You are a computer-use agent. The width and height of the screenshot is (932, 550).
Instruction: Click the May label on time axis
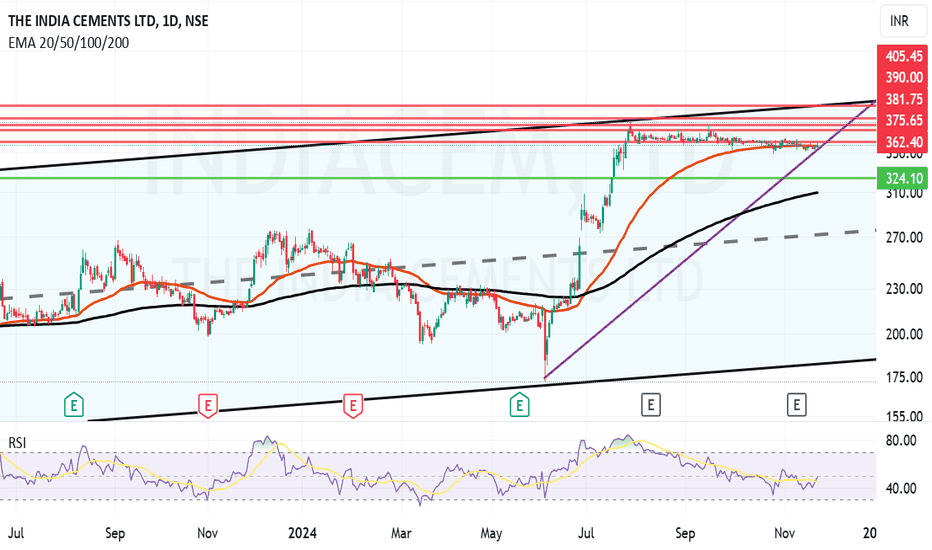coord(491,533)
